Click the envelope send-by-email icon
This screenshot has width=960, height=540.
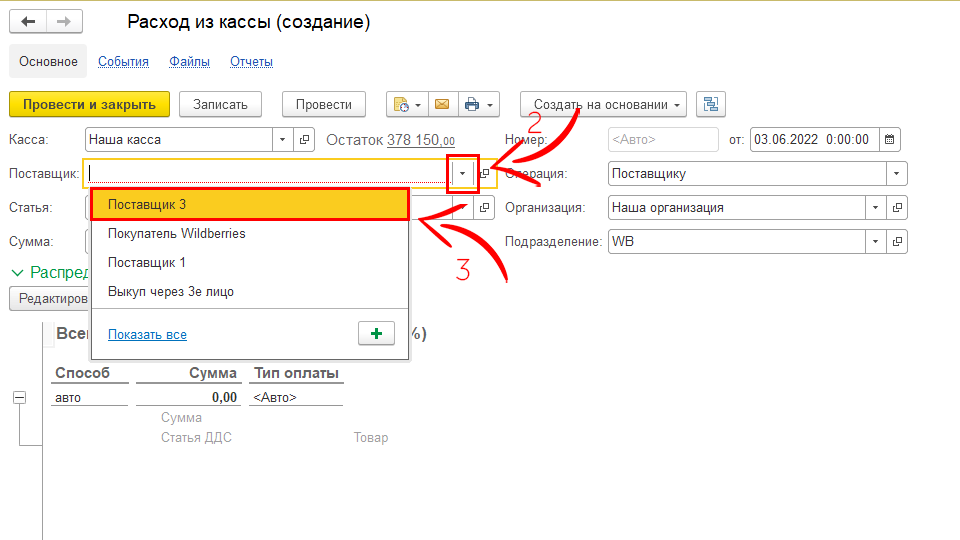coord(441,105)
